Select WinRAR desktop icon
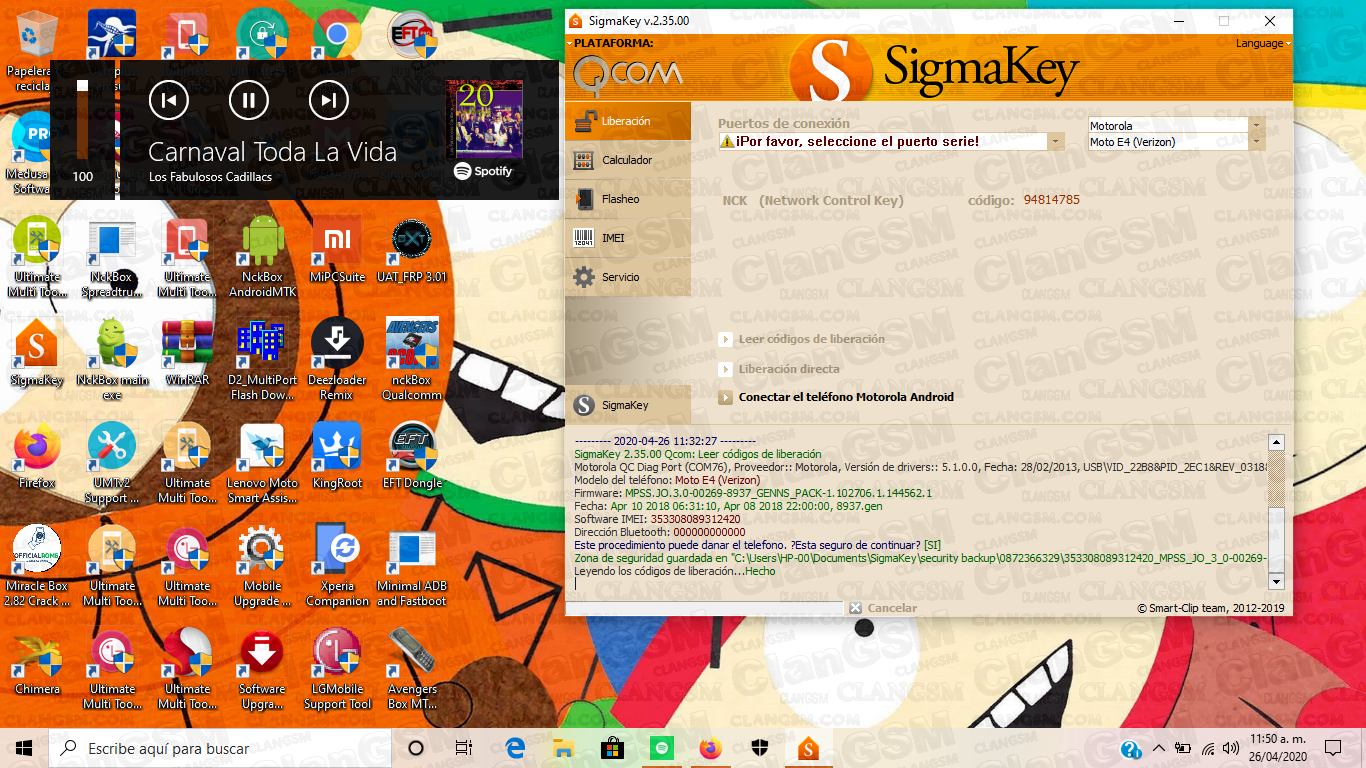The image size is (1366, 768). tap(187, 353)
